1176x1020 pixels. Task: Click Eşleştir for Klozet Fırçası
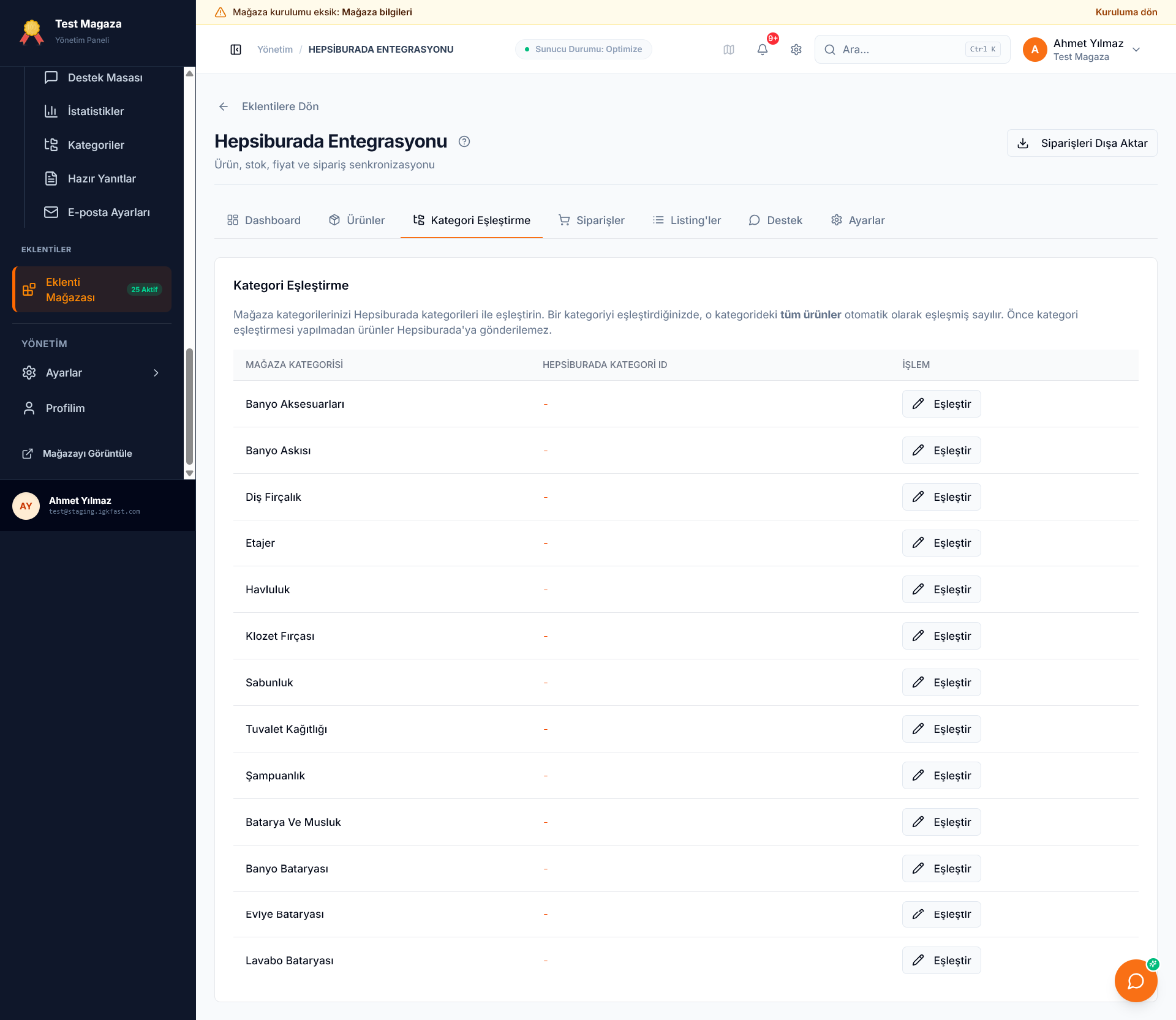pos(941,636)
